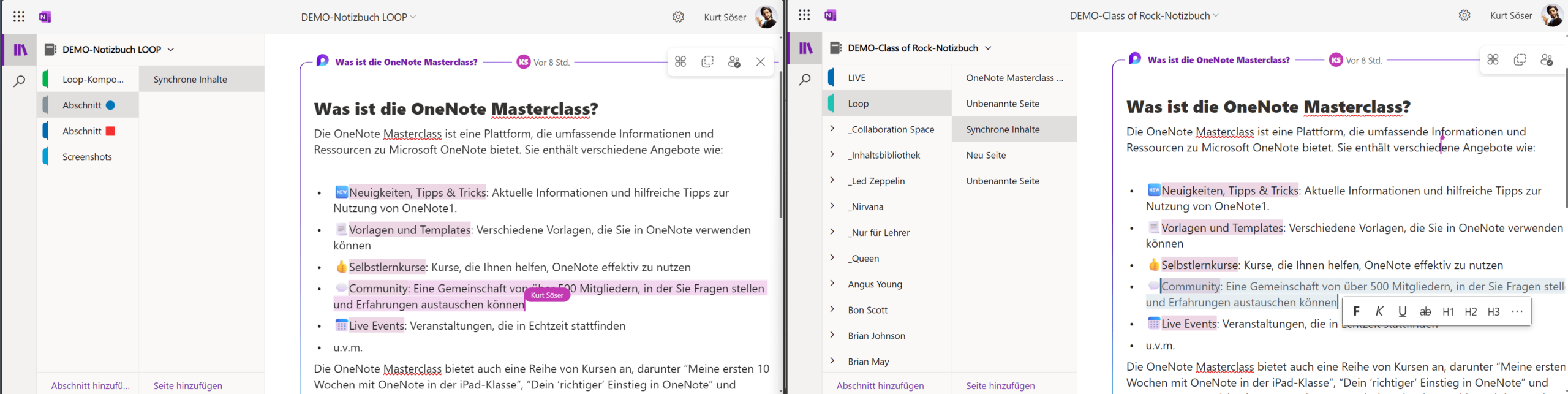The height and width of the screenshot is (394, 1568).
Task: Apply strikethrough formatting
Action: pos(1425,311)
